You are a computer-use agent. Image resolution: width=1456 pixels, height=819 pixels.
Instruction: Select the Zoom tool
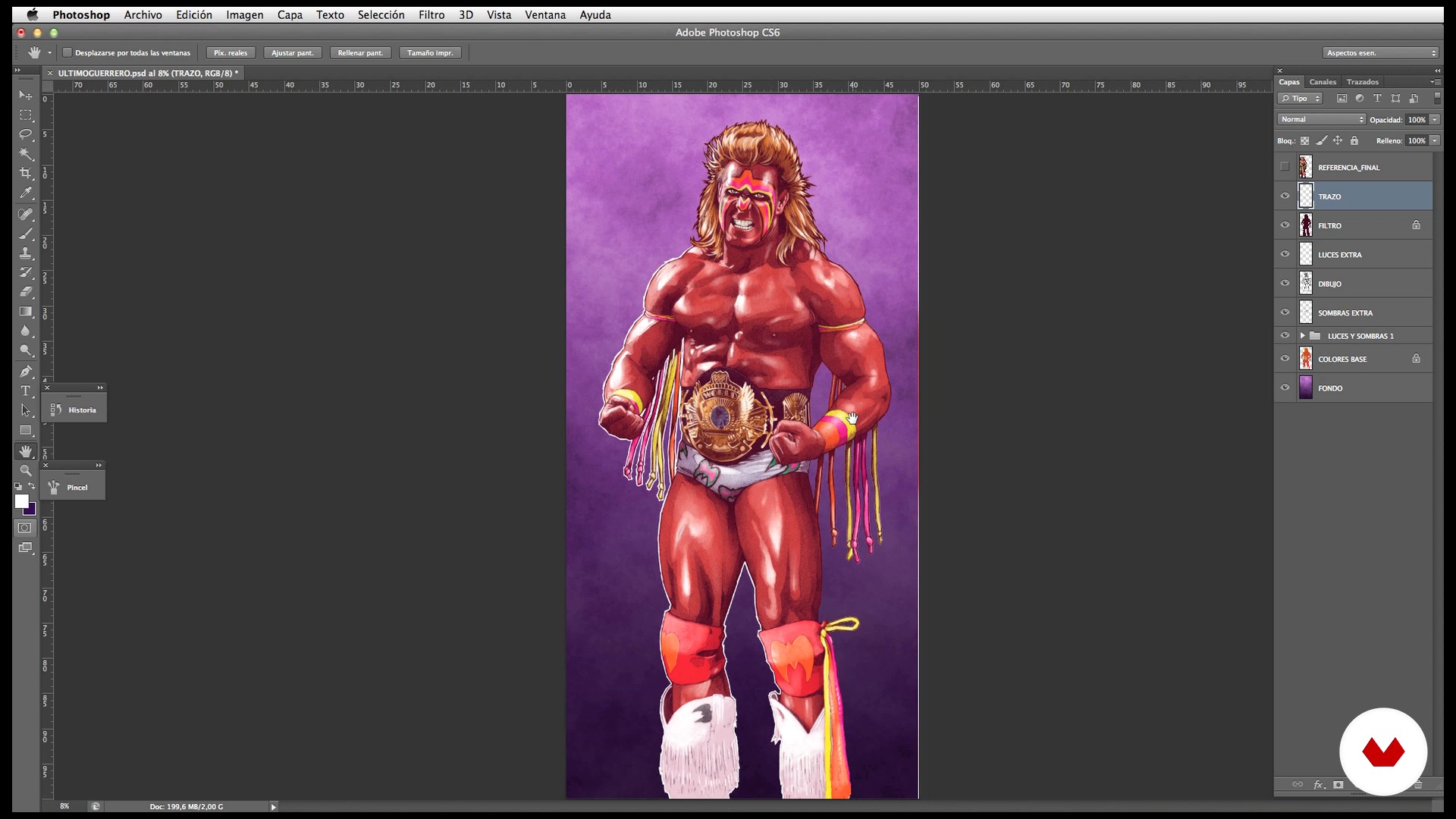[x=26, y=471]
